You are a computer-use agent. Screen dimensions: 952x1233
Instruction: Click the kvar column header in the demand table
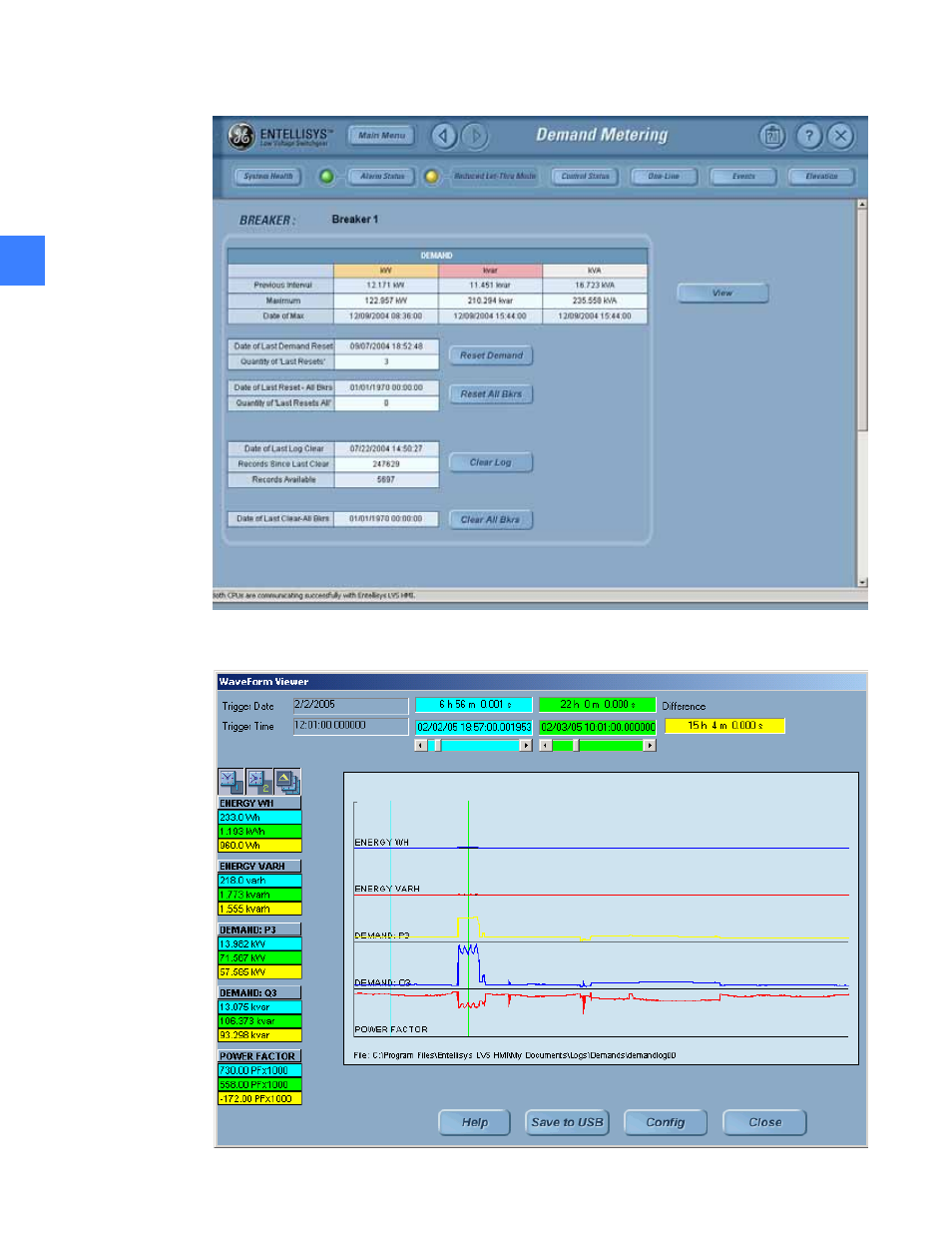tap(490, 271)
